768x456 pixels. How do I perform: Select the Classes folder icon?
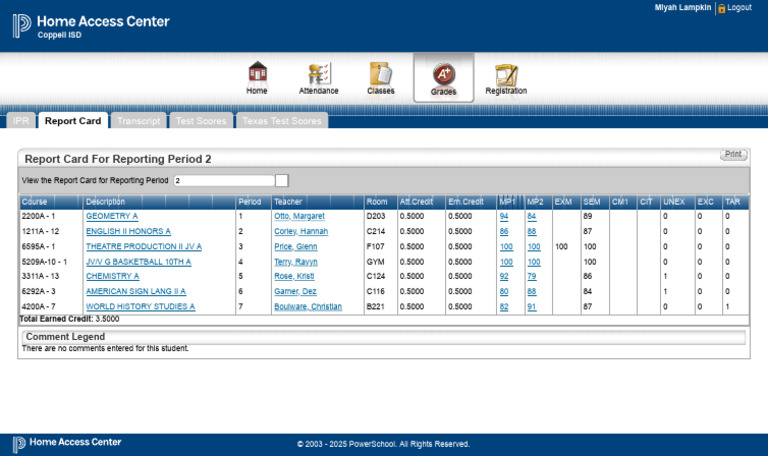pos(381,73)
